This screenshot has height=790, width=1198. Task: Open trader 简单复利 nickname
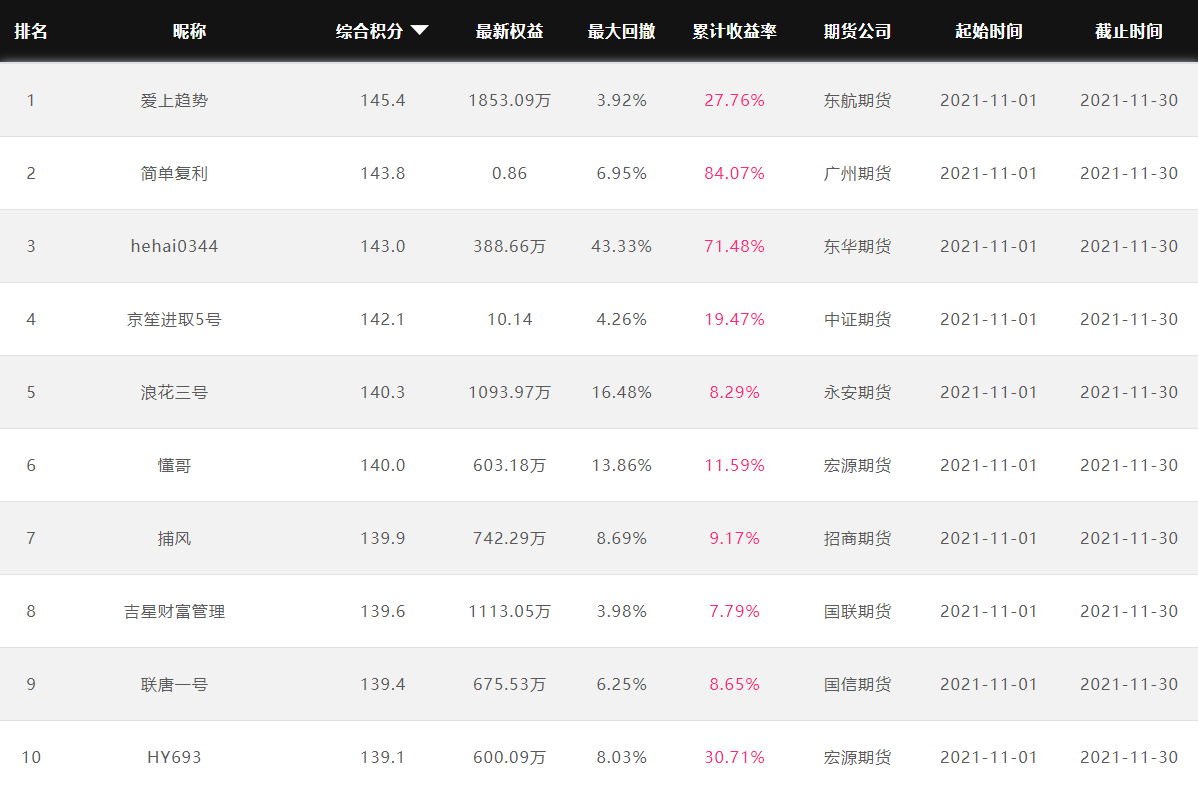(x=174, y=173)
